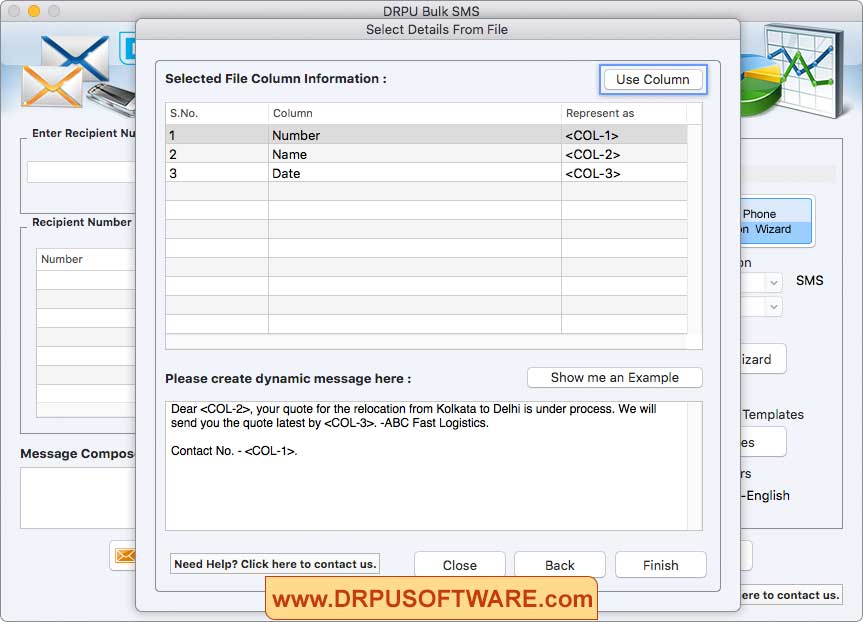The height and width of the screenshot is (622, 863).
Task: Click the Represent as column header
Action: tap(624, 113)
